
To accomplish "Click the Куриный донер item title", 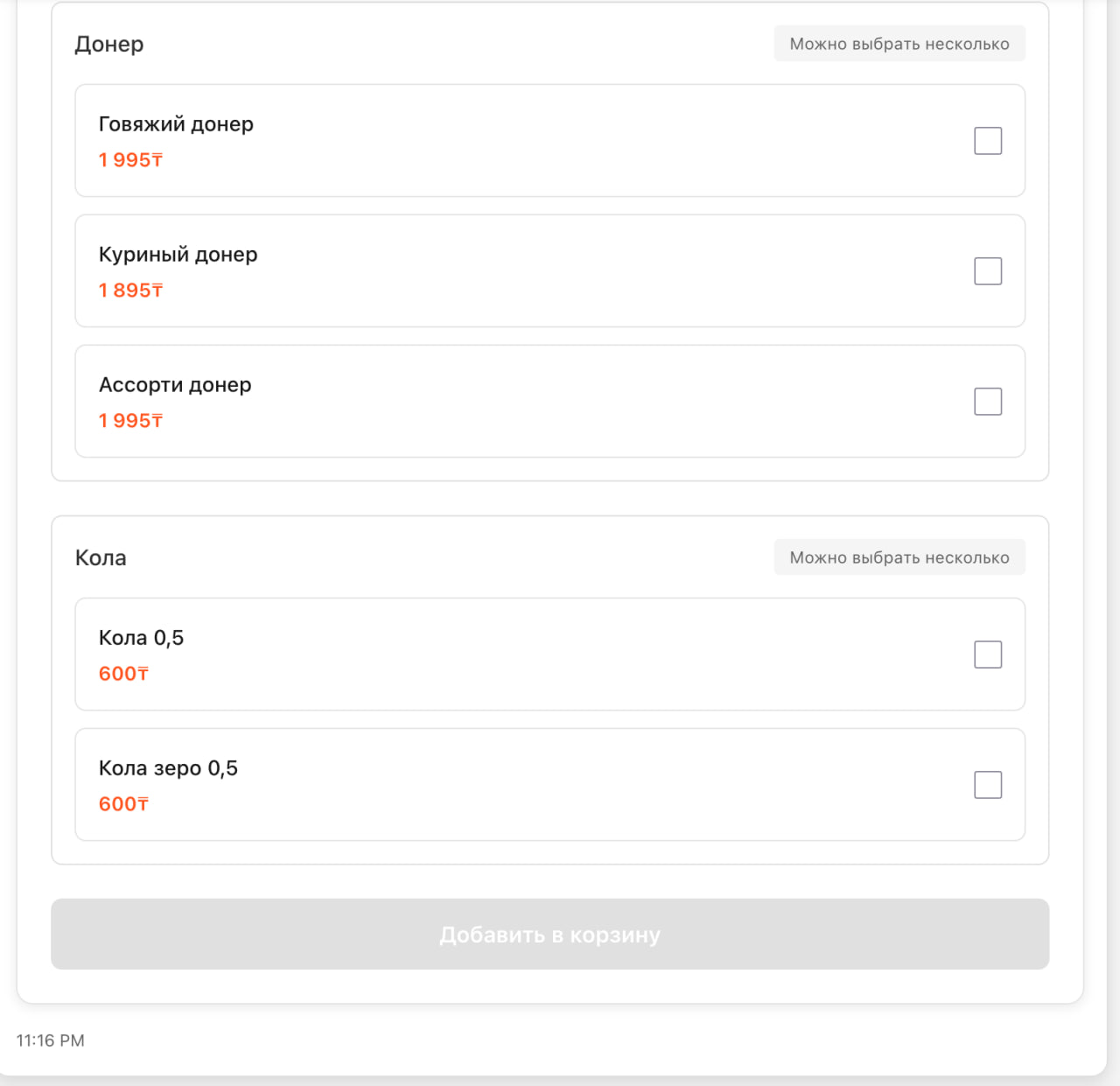I will 178,255.
